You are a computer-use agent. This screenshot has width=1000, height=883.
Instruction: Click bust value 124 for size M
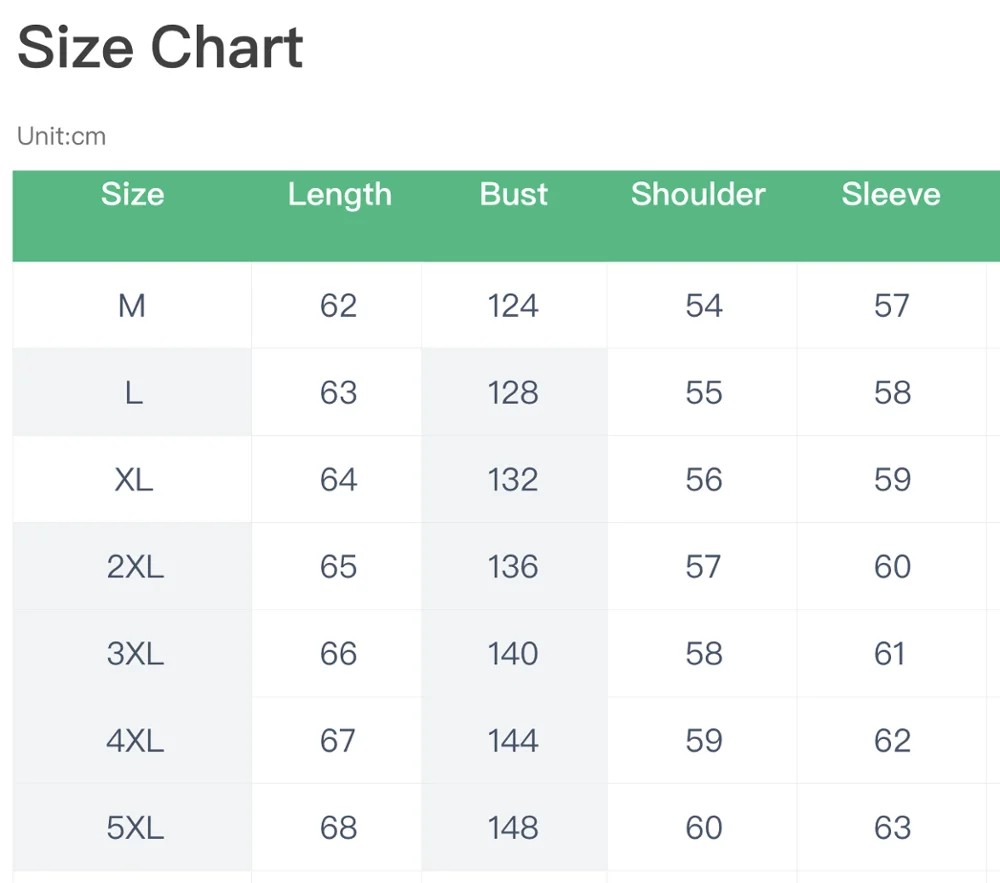coord(513,305)
